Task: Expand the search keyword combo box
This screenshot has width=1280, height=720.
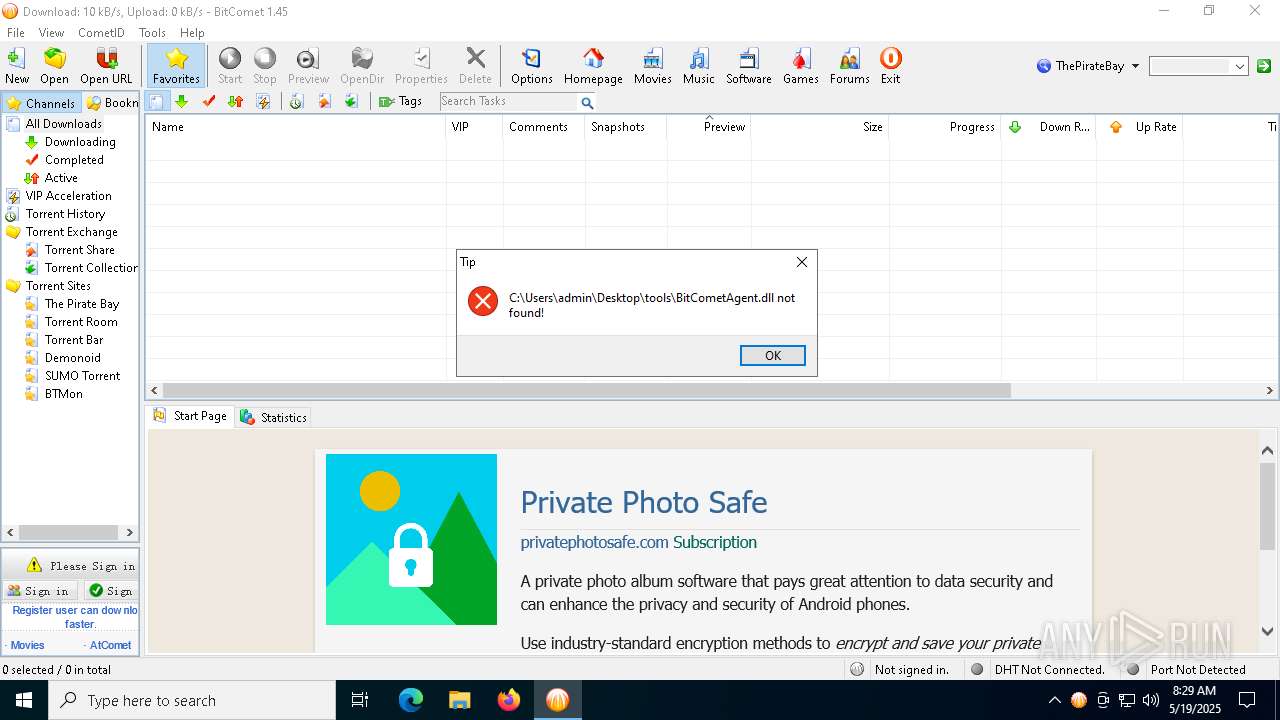Action: tap(1240, 66)
